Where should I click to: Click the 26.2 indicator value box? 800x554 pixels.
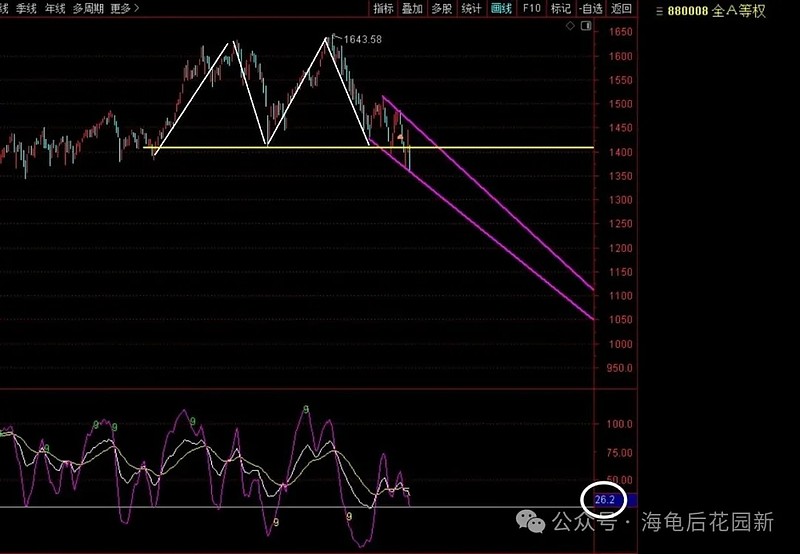click(x=605, y=500)
